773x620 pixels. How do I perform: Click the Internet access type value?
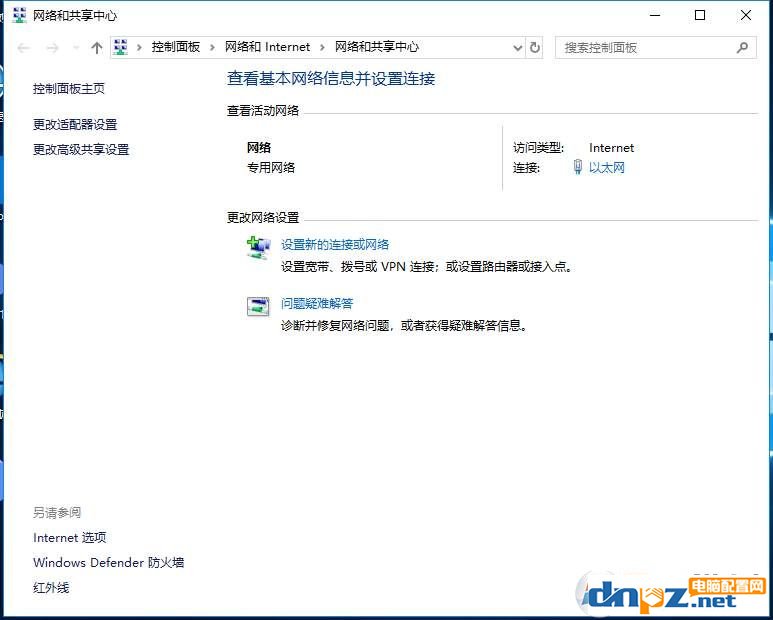click(611, 148)
